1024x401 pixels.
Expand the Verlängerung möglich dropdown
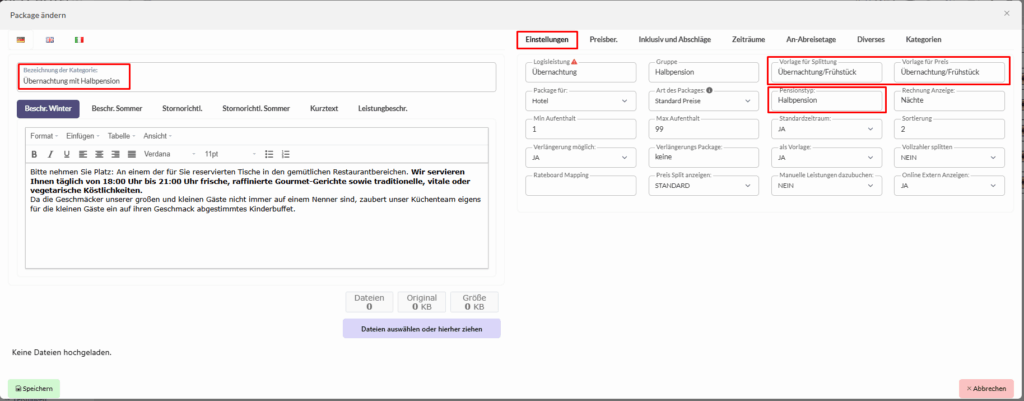coord(580,158)
